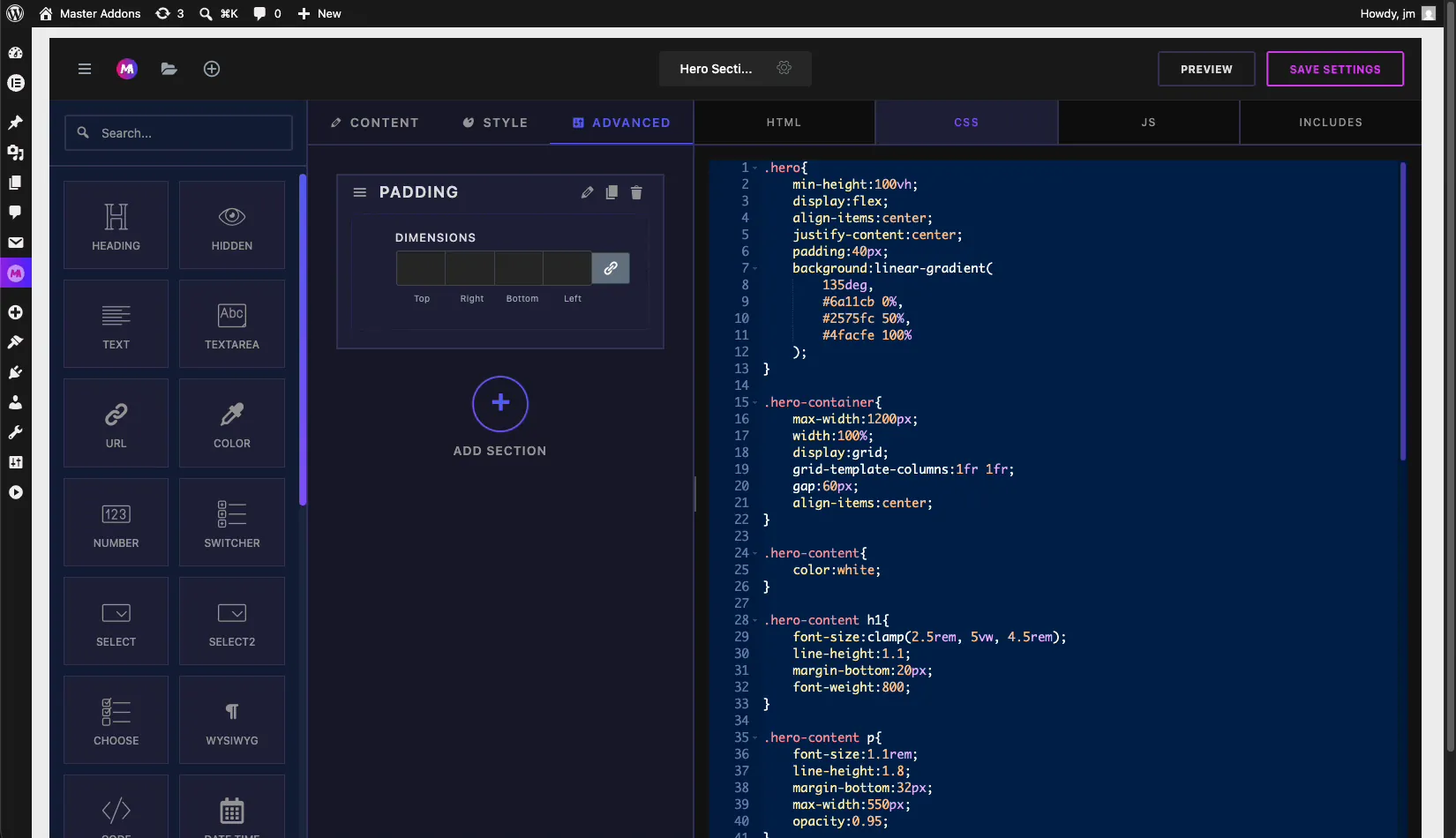Open the WordPress logo menu
Image resolution: width=1456 pixels, height=838 pixels.
pyautogui.click(x=15, y=13)
